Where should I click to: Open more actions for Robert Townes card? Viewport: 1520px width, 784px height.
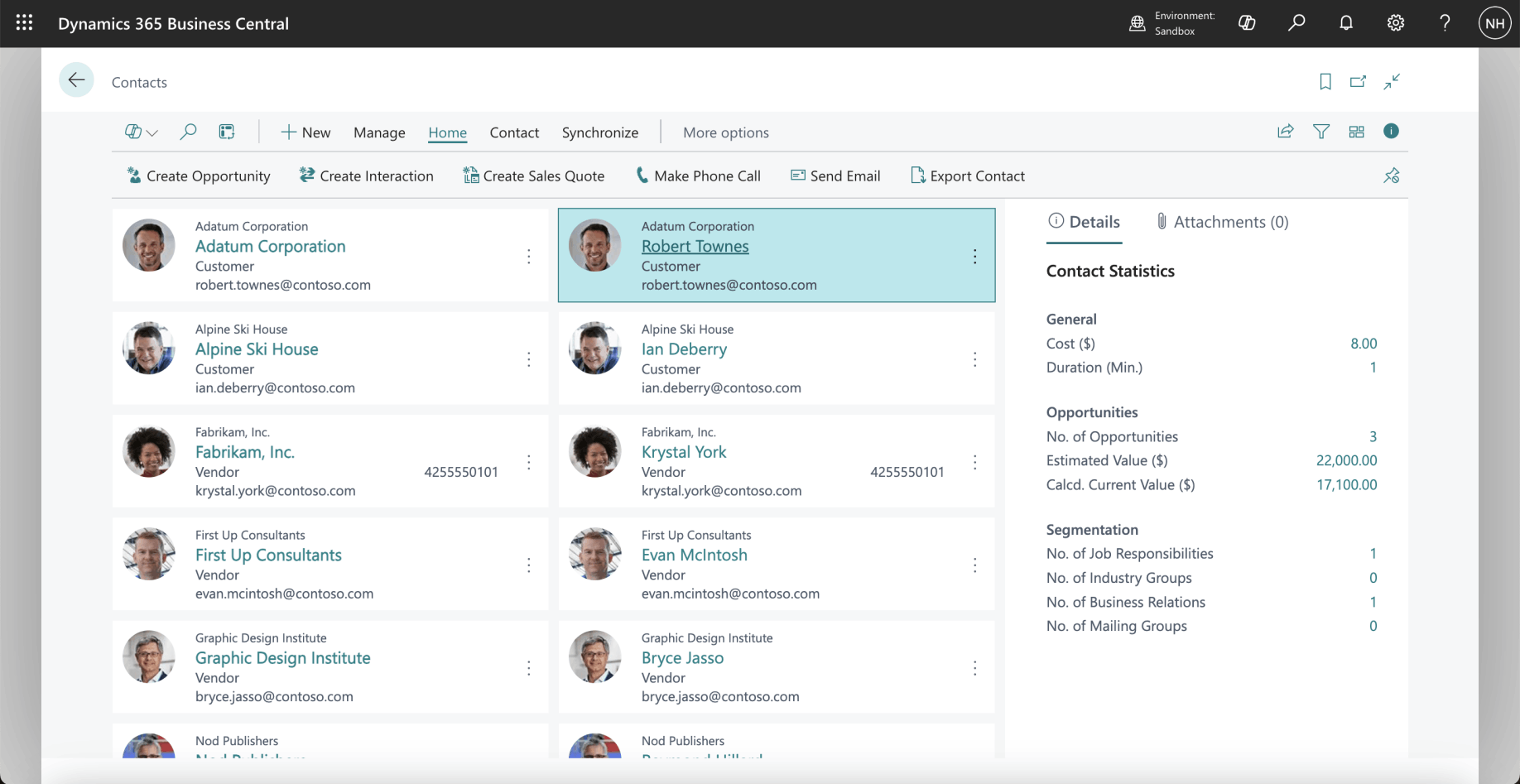click(975, 257)
